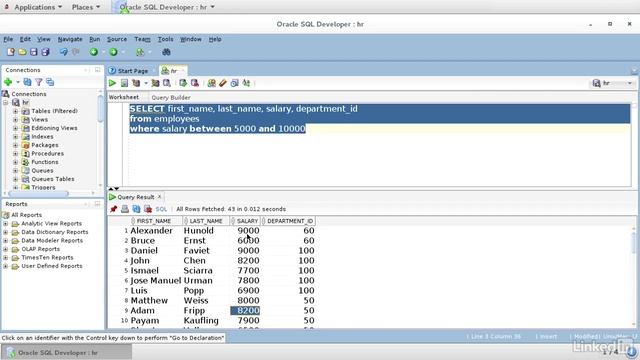Click the SQL link in Query Result toolbar
Image resolution: width=640 pixels, height=360 pixels.
[161, 209]
